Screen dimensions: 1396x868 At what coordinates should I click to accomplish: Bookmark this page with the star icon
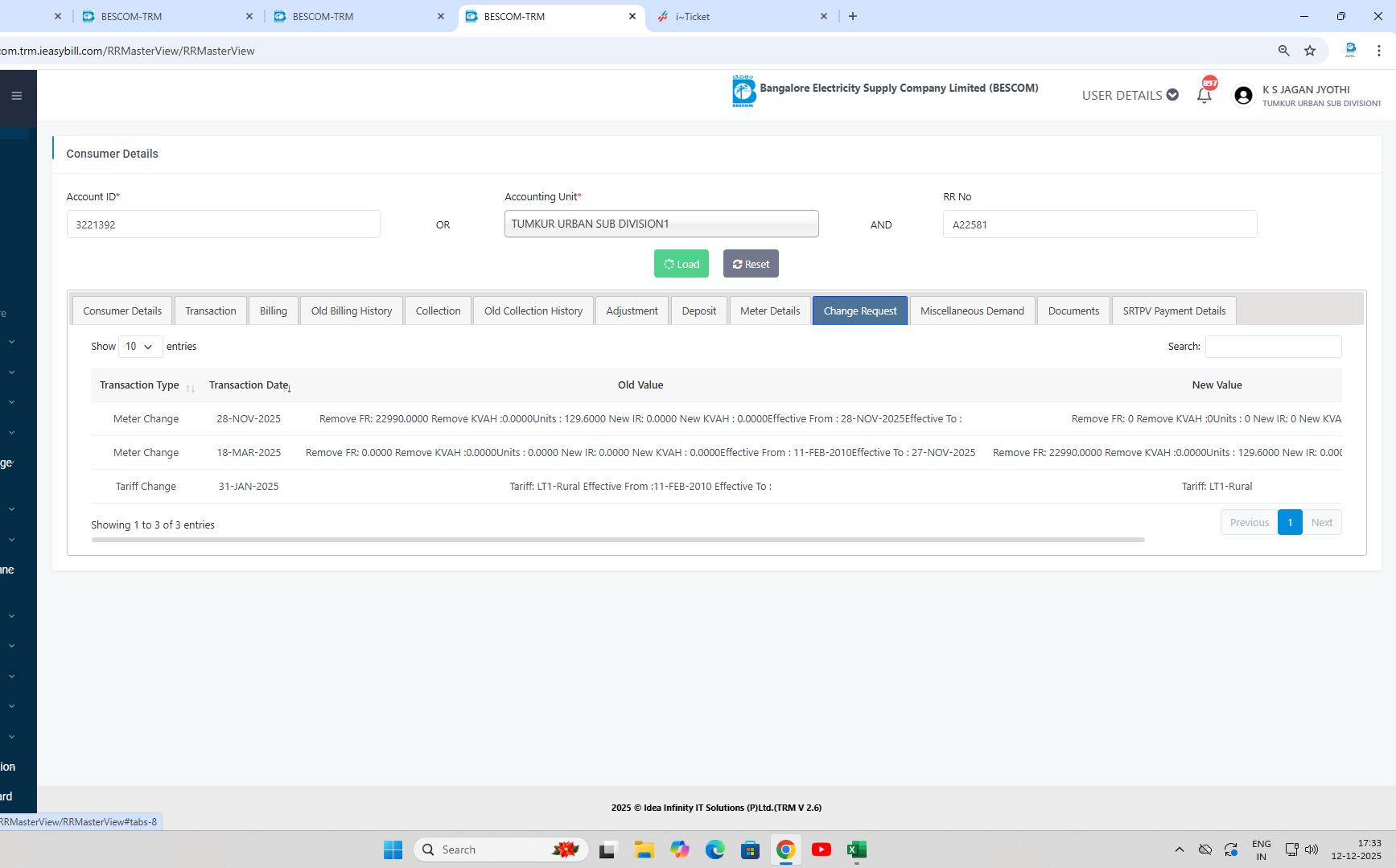[1310, 51]
